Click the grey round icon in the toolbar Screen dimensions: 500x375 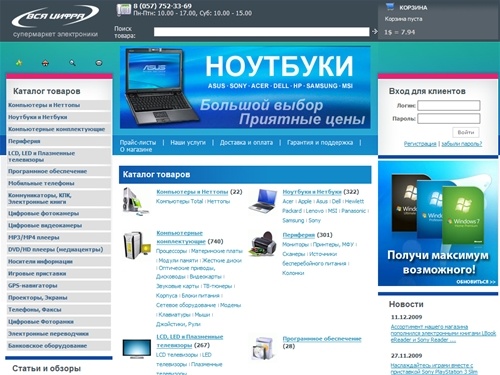pyautogui.click(x=99, y=63)
